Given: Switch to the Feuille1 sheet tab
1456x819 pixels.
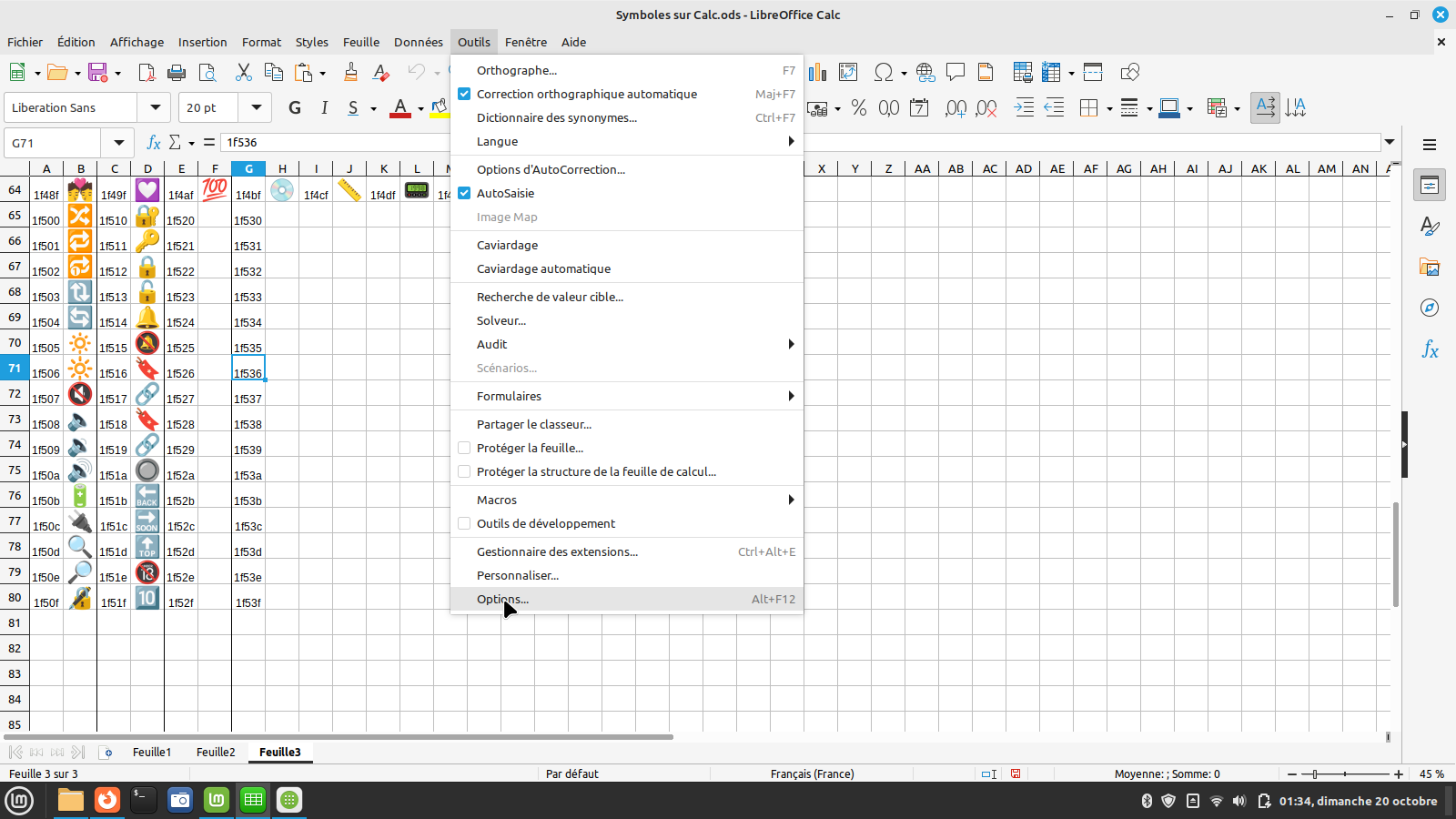Looking at the screenshot, I should [x=152, y=752].
